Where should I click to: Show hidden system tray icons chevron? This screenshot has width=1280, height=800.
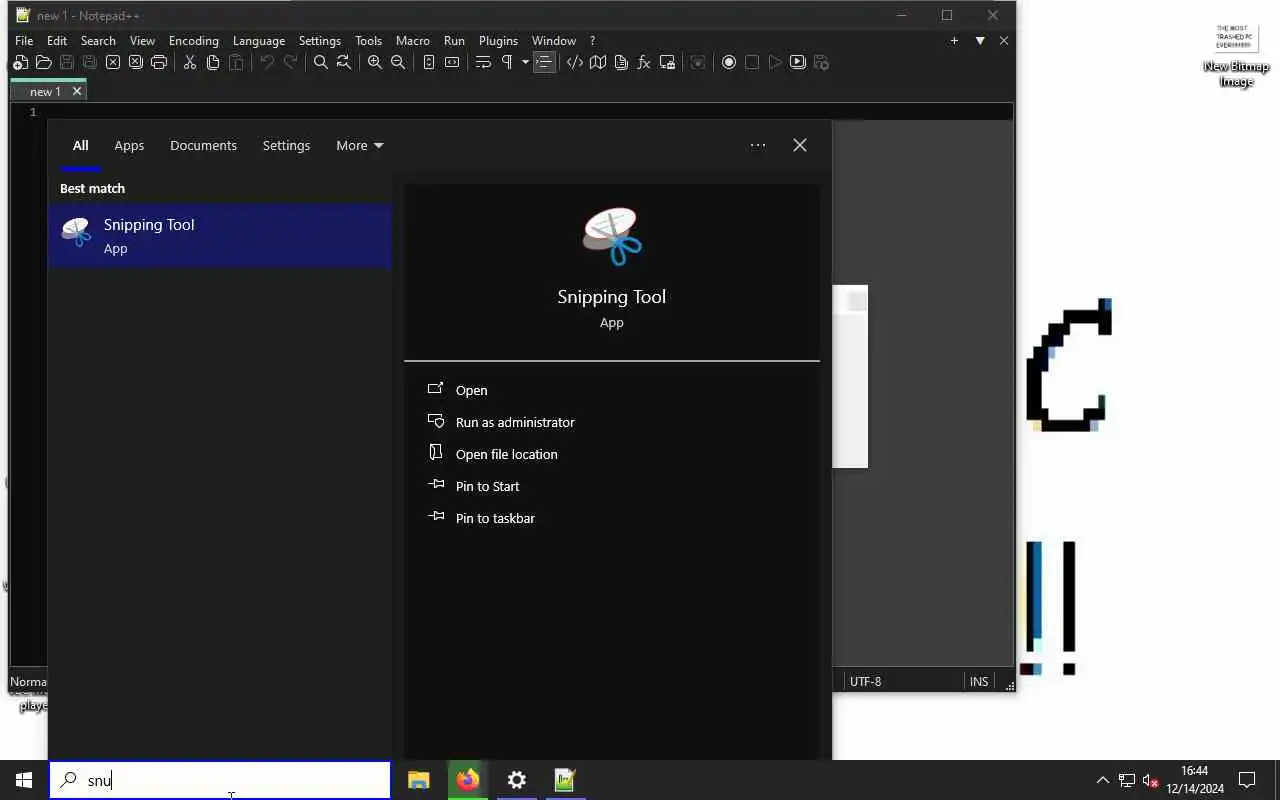pos(1102,780)
